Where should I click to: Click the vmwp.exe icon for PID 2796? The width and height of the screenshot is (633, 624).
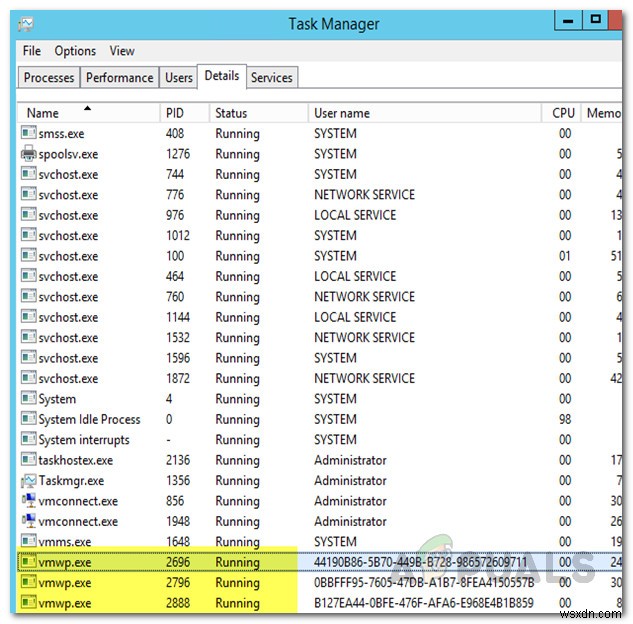pyautogui.click(x=28, y=582)
